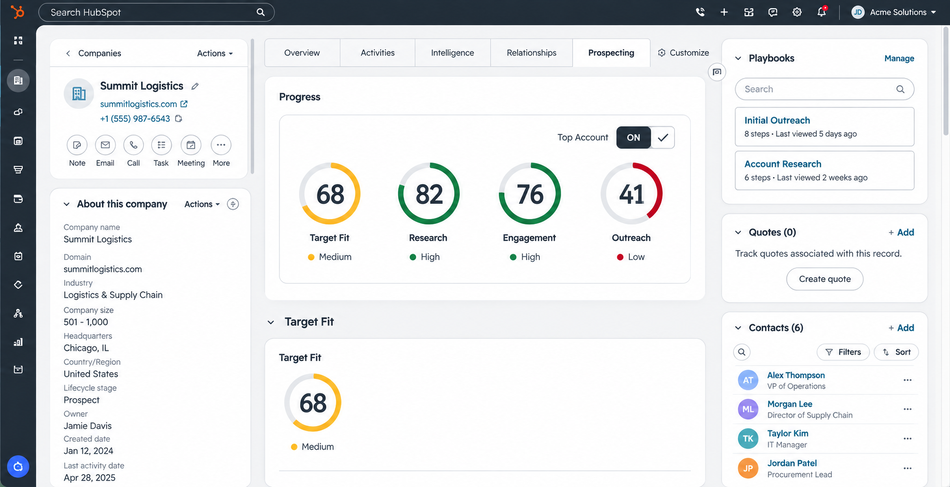Click the summitlogistics.com website link
This screenshot has height=487, width=950.
click(x=139, y=104)
